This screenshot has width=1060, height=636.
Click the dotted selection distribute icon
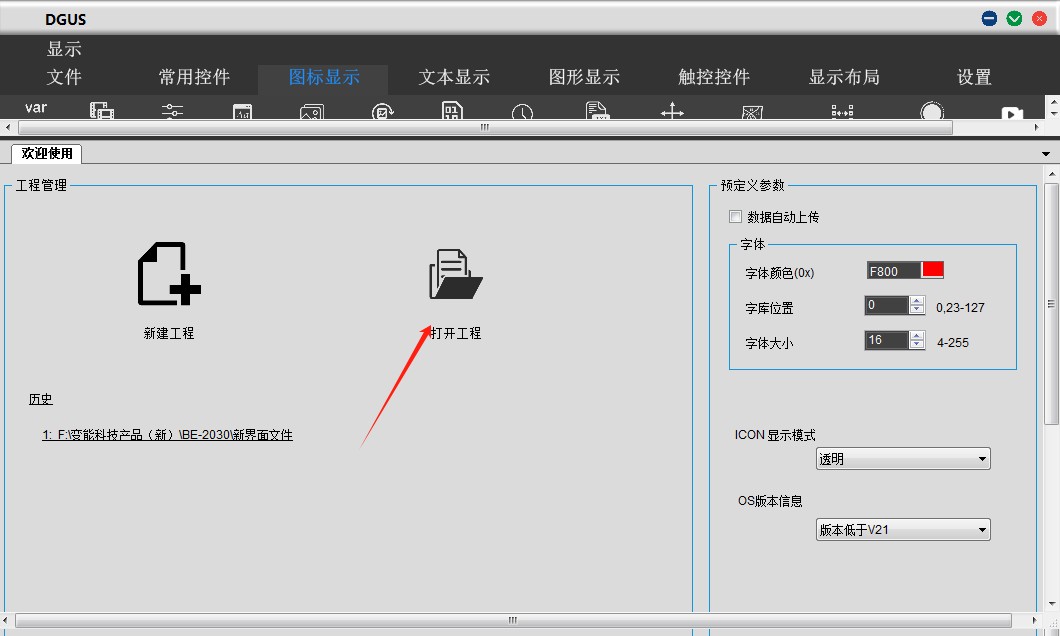coord(842,111)
